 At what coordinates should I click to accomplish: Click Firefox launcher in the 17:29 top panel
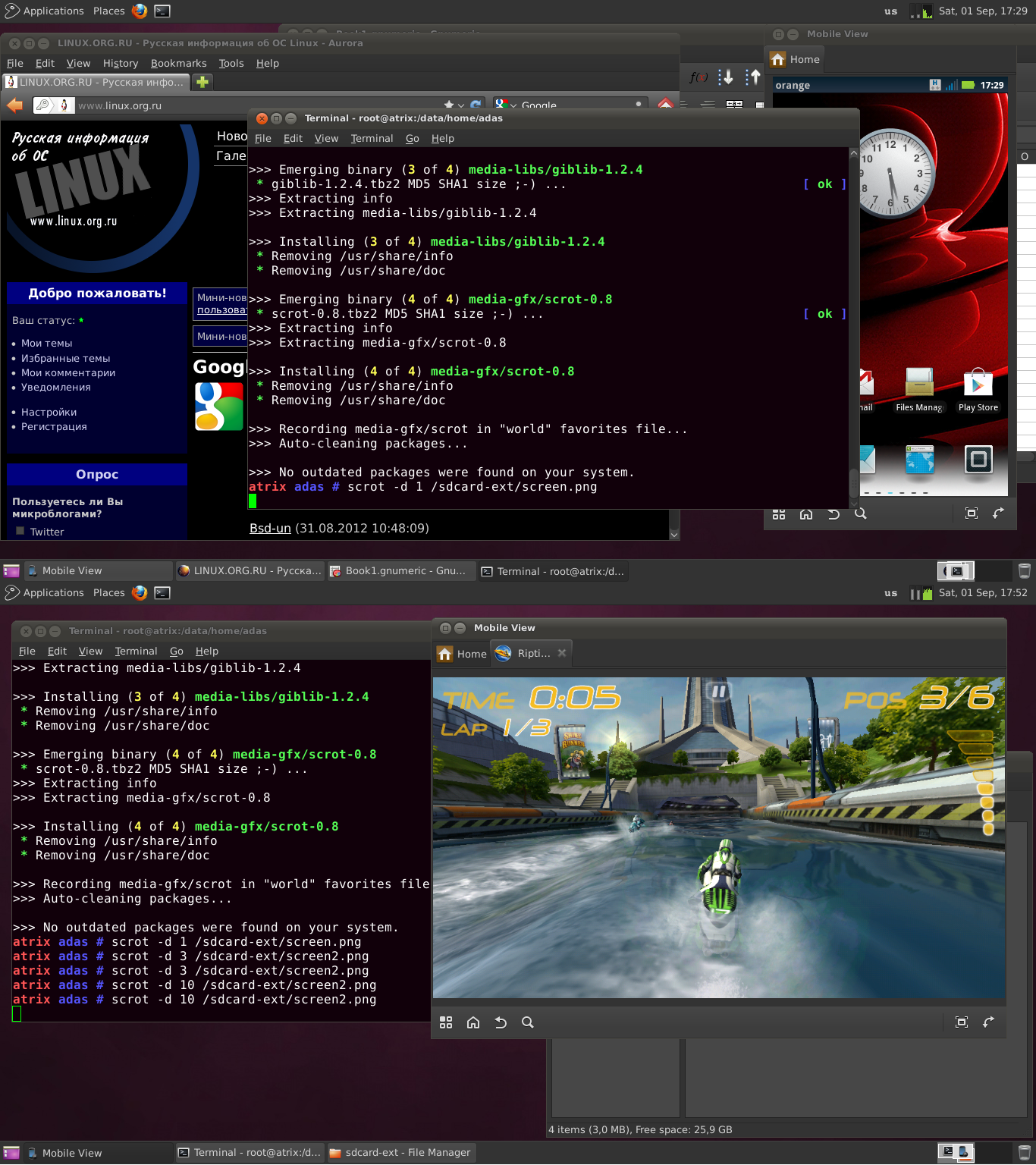pyautogui.click(x=140, y=11)
